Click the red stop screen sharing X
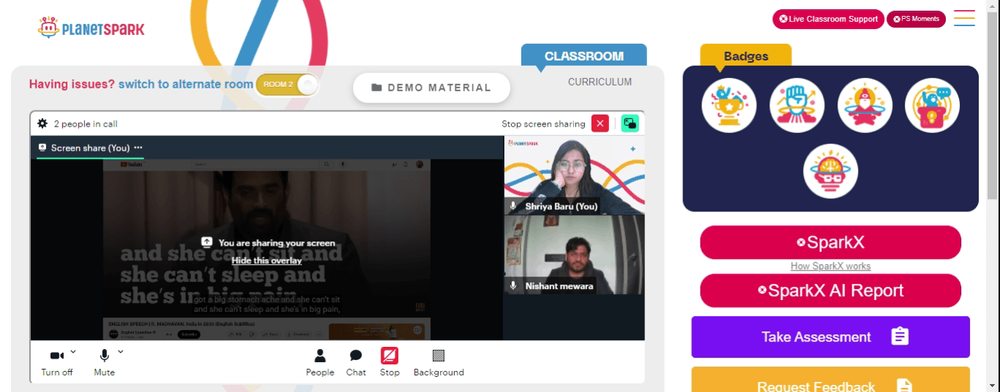The height and width of the screenshot is (392, 1000). pyautogui.click(x=600, y=124)
